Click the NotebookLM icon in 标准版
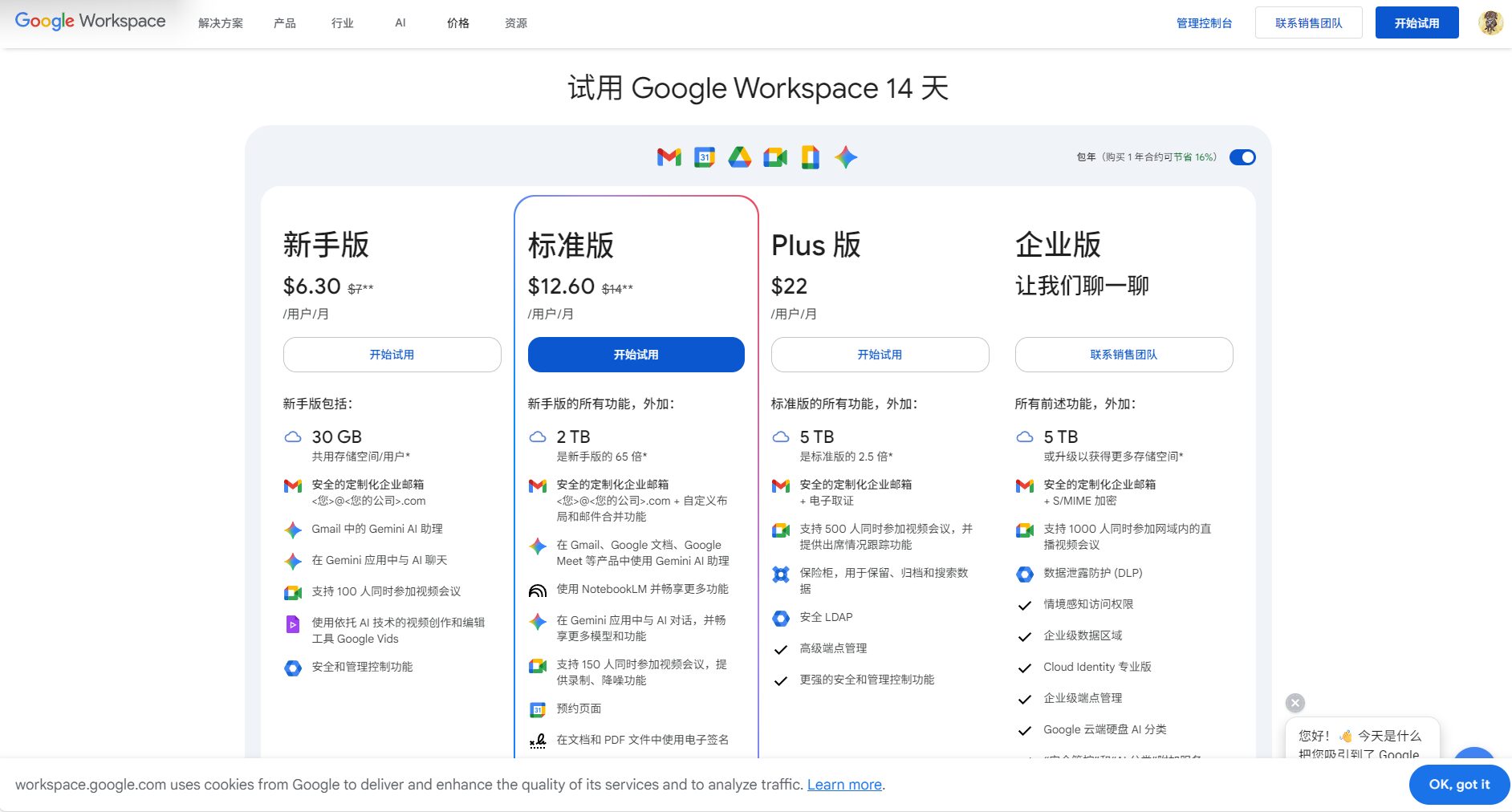Image resolution: width=1512 pixels, height=812 pixels. tap(538, 591)
